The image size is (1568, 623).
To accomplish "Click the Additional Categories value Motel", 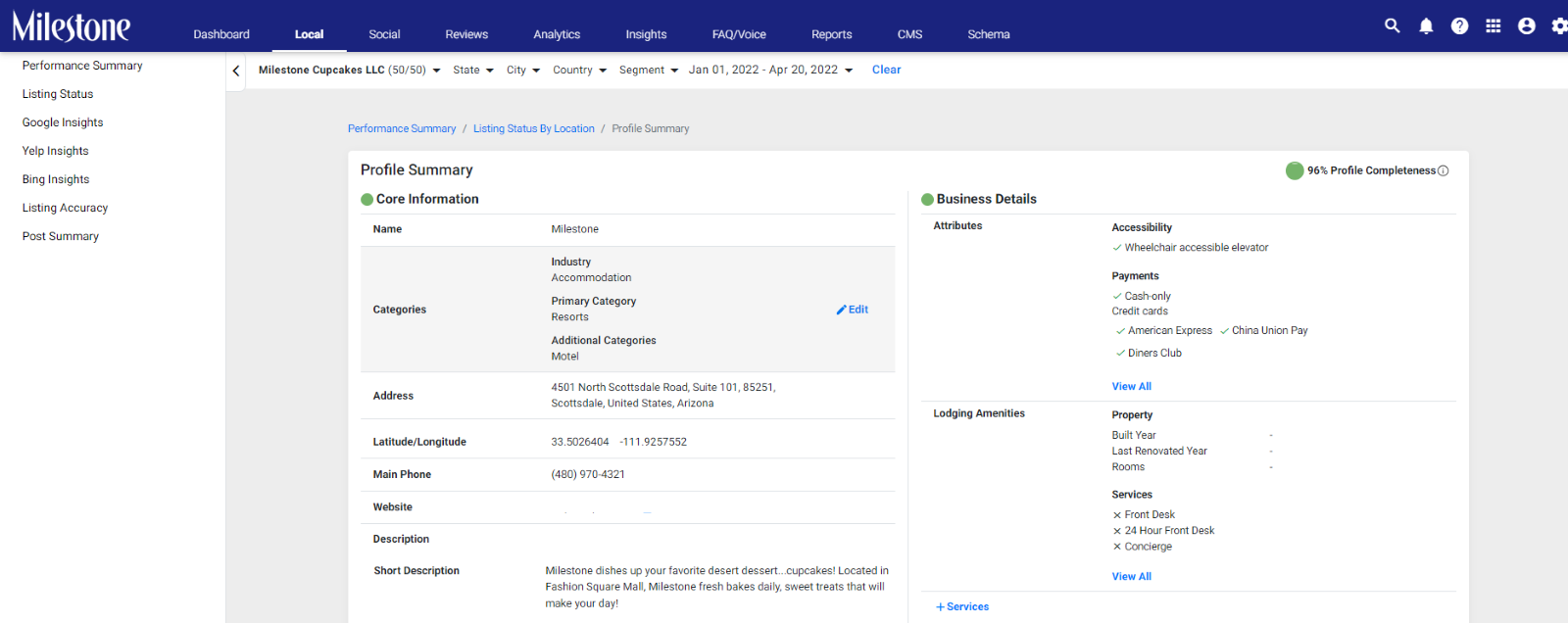I will 564,357.
